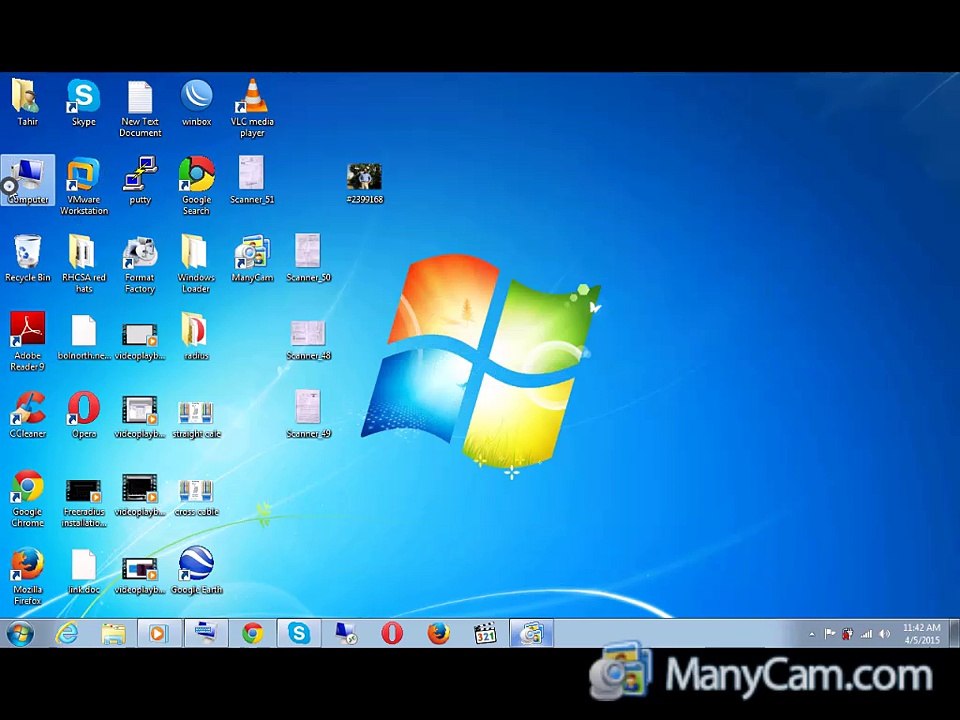The width and height of the screenshot is (960, 720).
Task: Switch to ManyCam taskbar button
Action: (531, 633)
